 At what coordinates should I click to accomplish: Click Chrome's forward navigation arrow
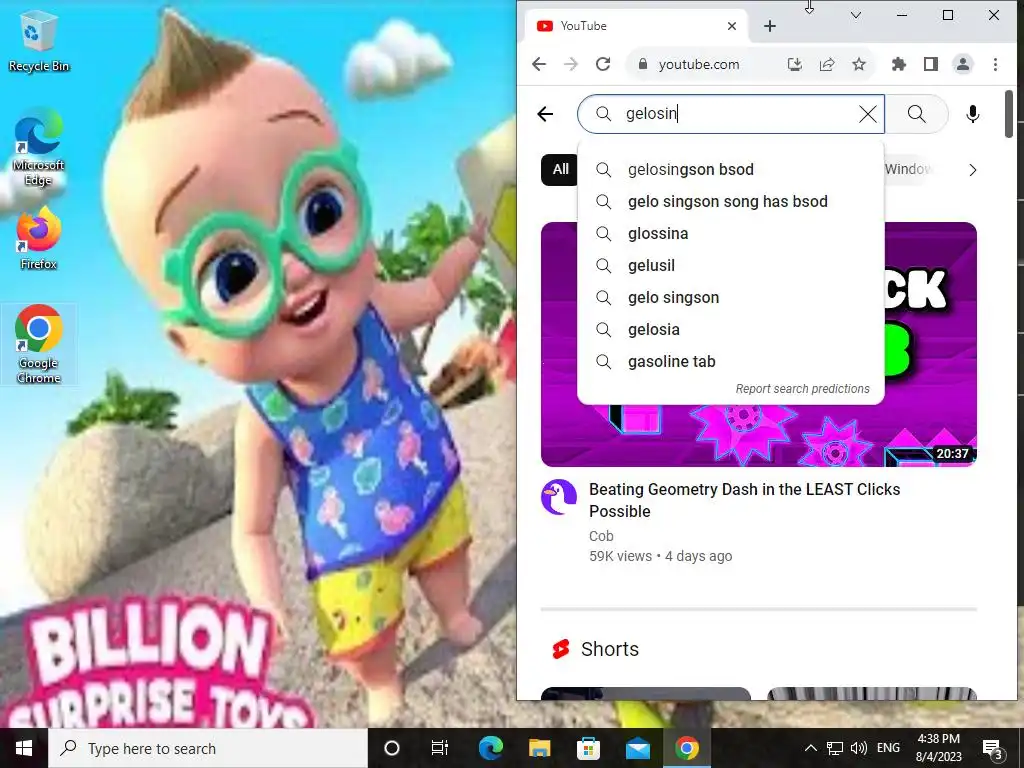coord(571,64)
